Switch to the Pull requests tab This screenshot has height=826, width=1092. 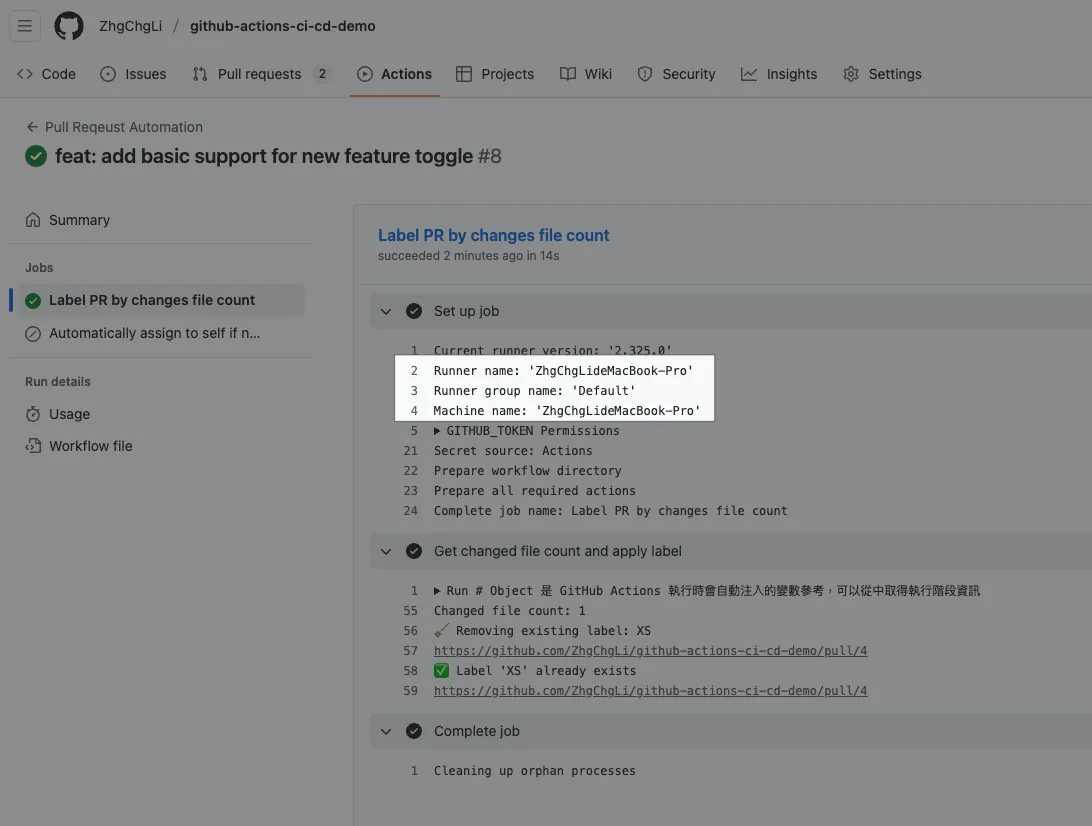point(259,74)
